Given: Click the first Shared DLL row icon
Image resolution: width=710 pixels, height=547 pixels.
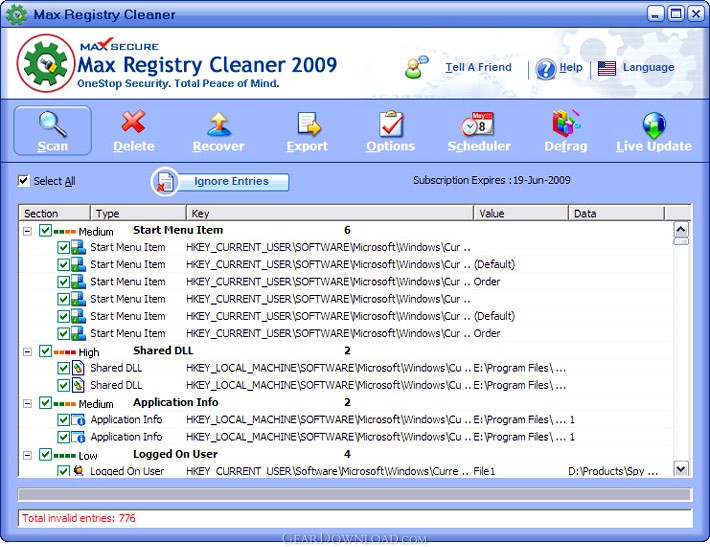Looking at the screenshot, I should tap(78, 368).
